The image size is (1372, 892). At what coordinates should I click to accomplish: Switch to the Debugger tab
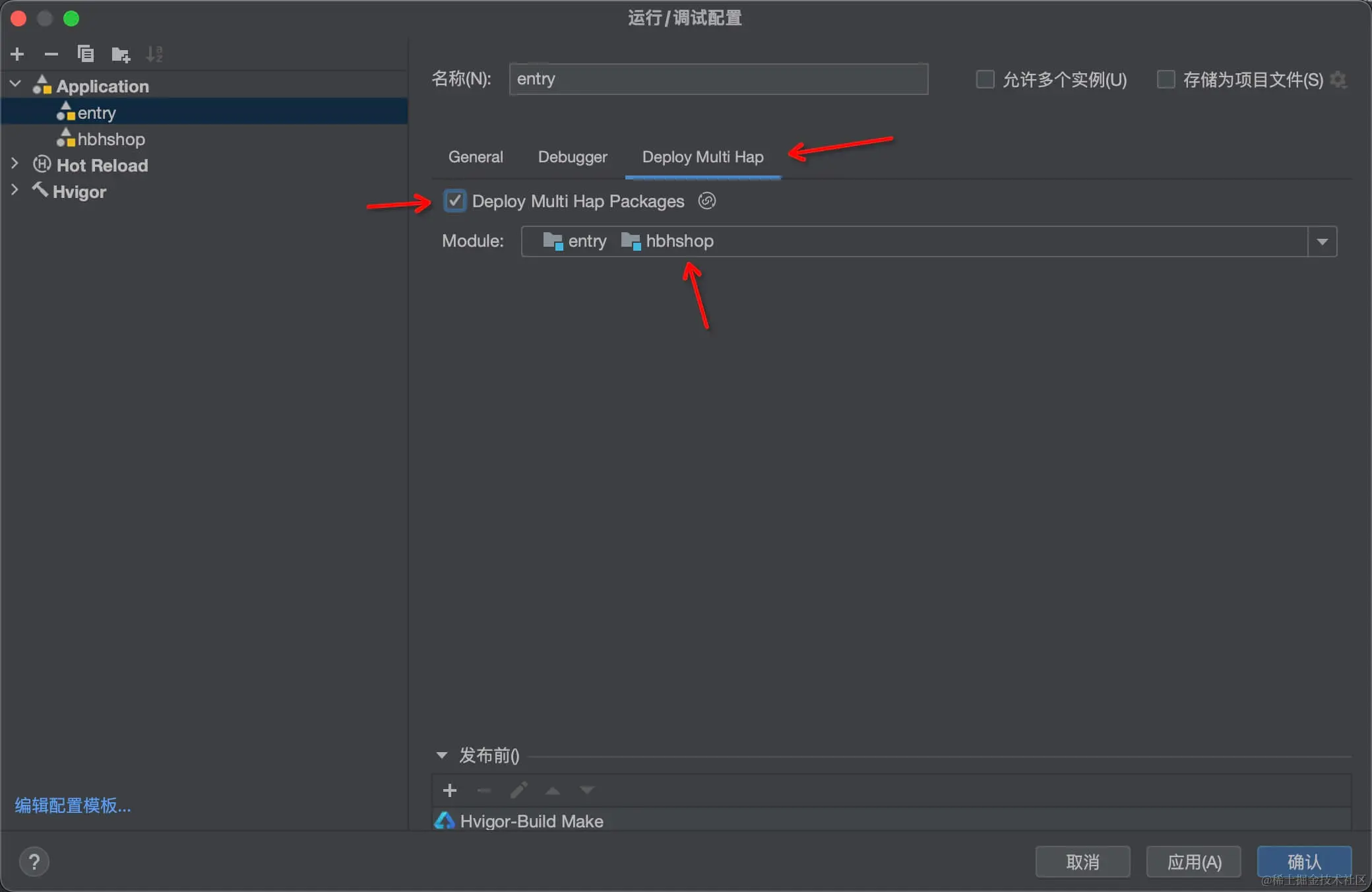click(x=573, y=157)
